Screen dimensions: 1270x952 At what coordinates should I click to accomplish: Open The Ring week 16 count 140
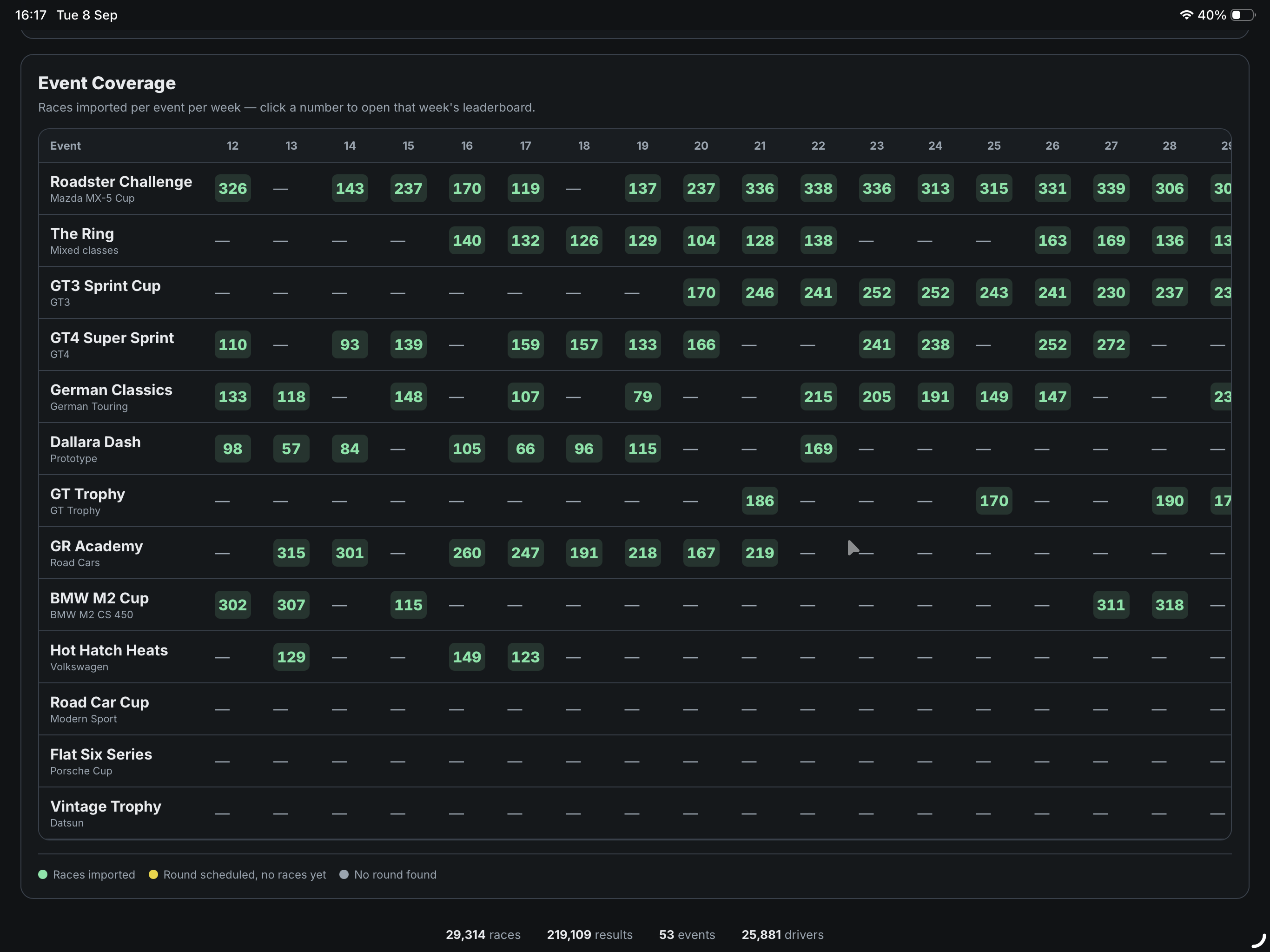click(467, 241)
